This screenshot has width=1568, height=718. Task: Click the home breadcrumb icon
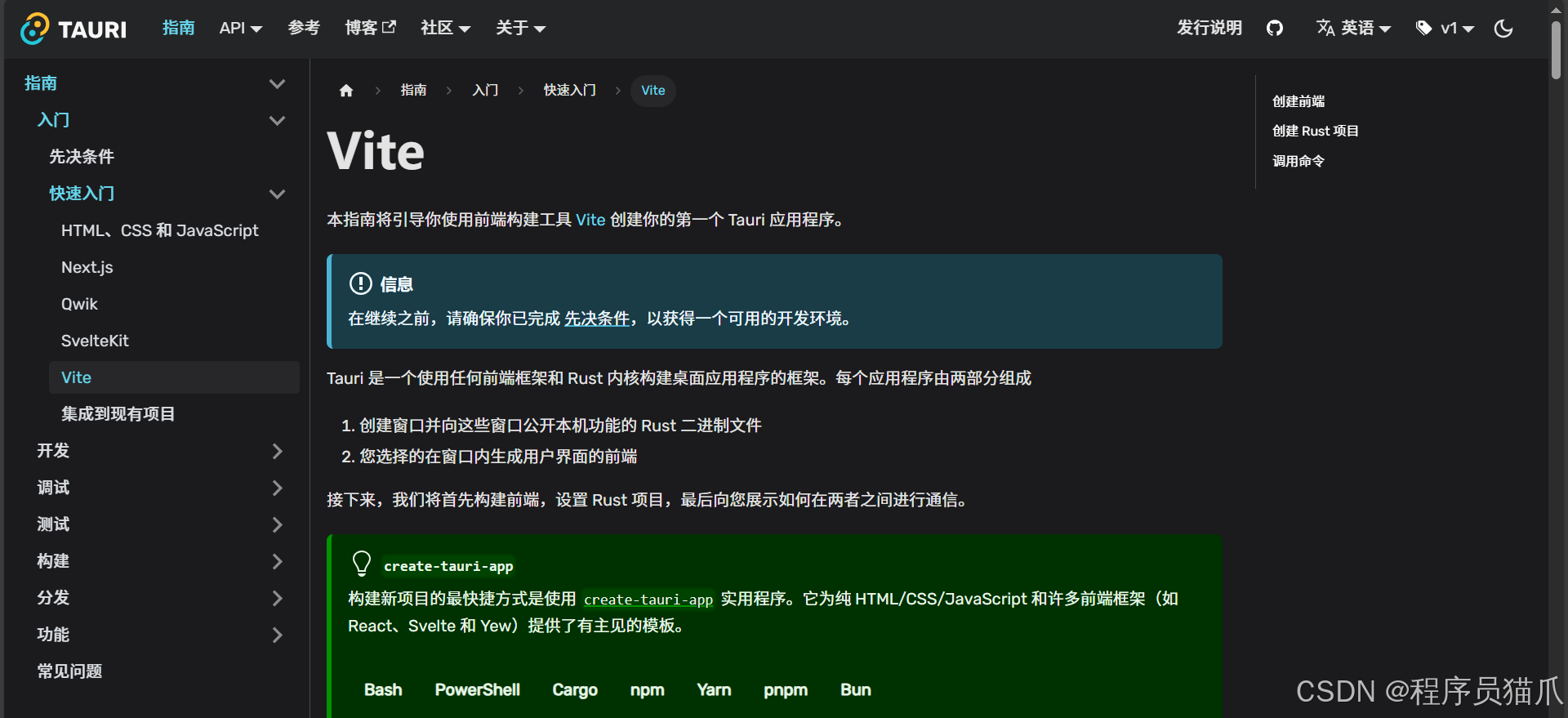click(346, 91)
